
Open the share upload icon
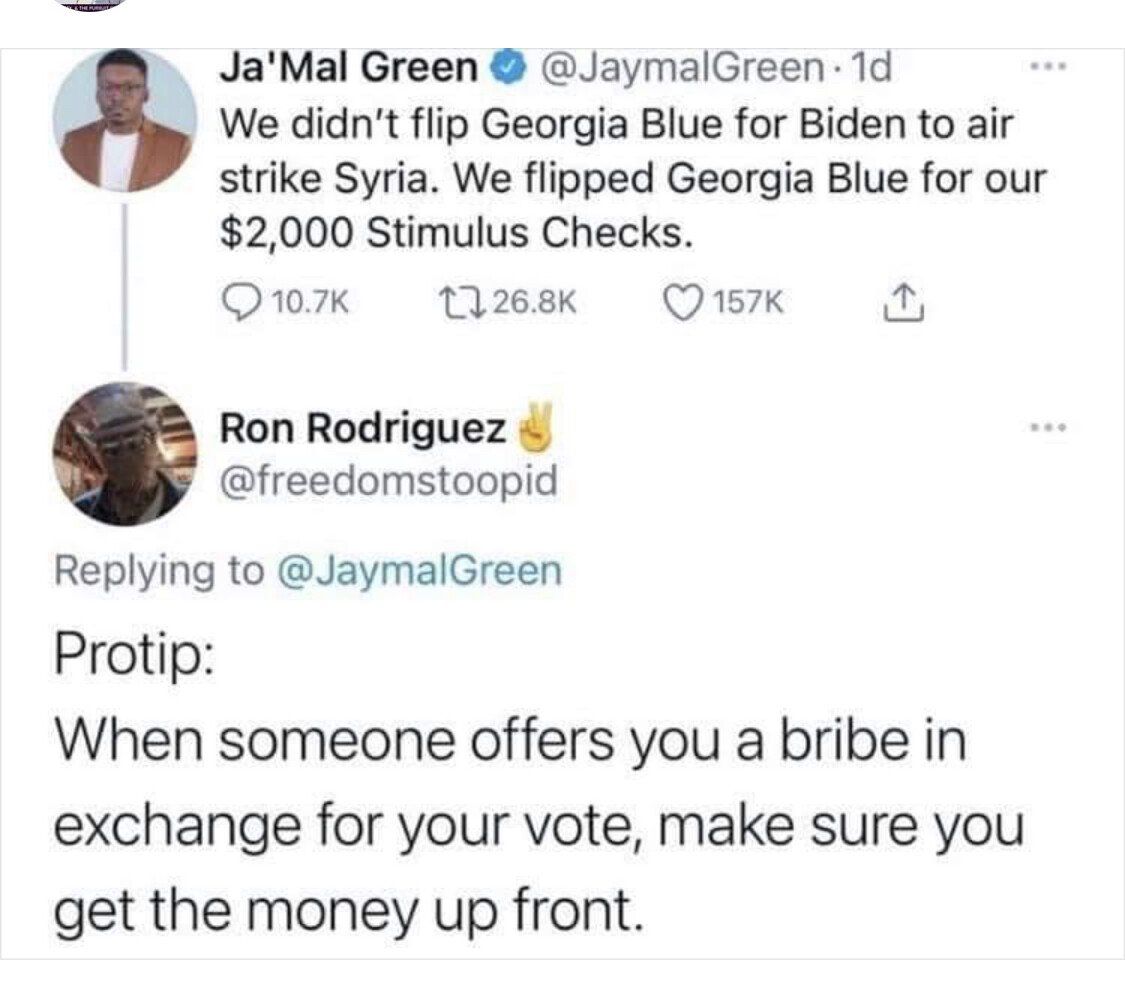(x=904, y=301)
